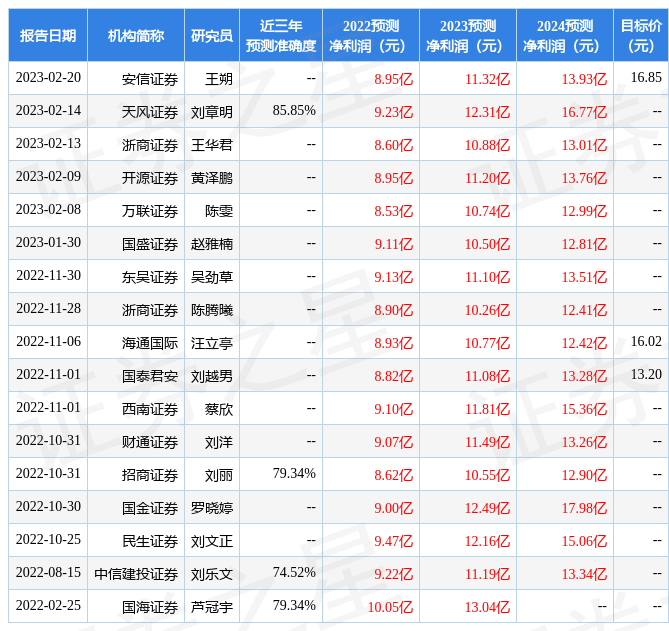Click the 2024预测净利润 column header
669x631 pixels.
point(564,35)
